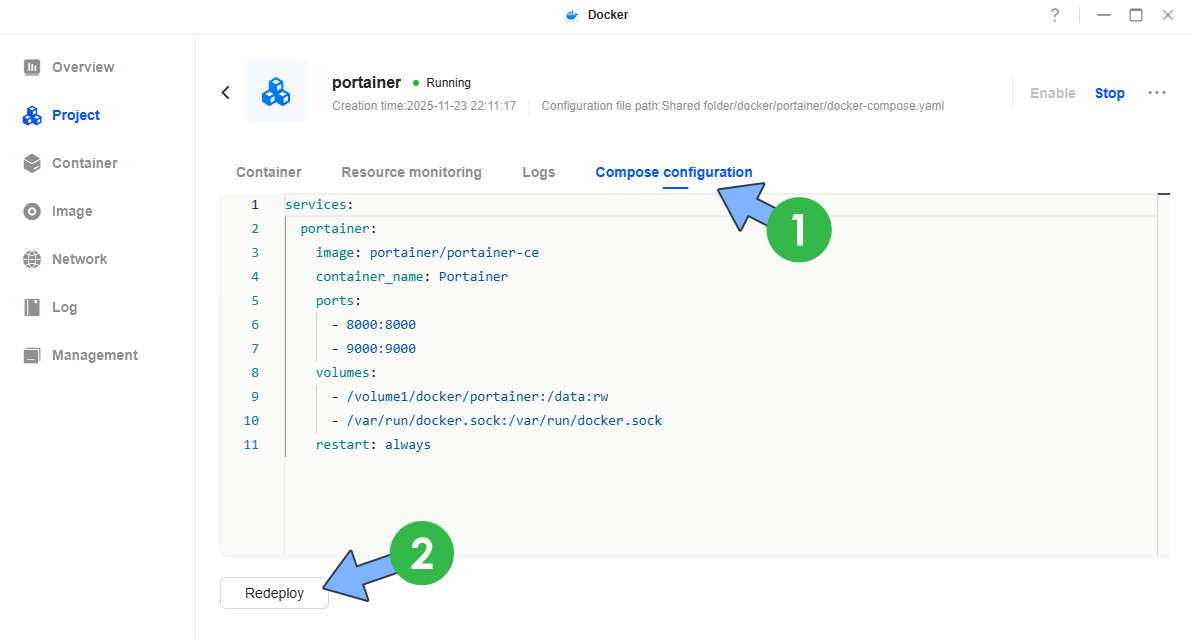Open the Resource monitoring tab

(411, 172)
